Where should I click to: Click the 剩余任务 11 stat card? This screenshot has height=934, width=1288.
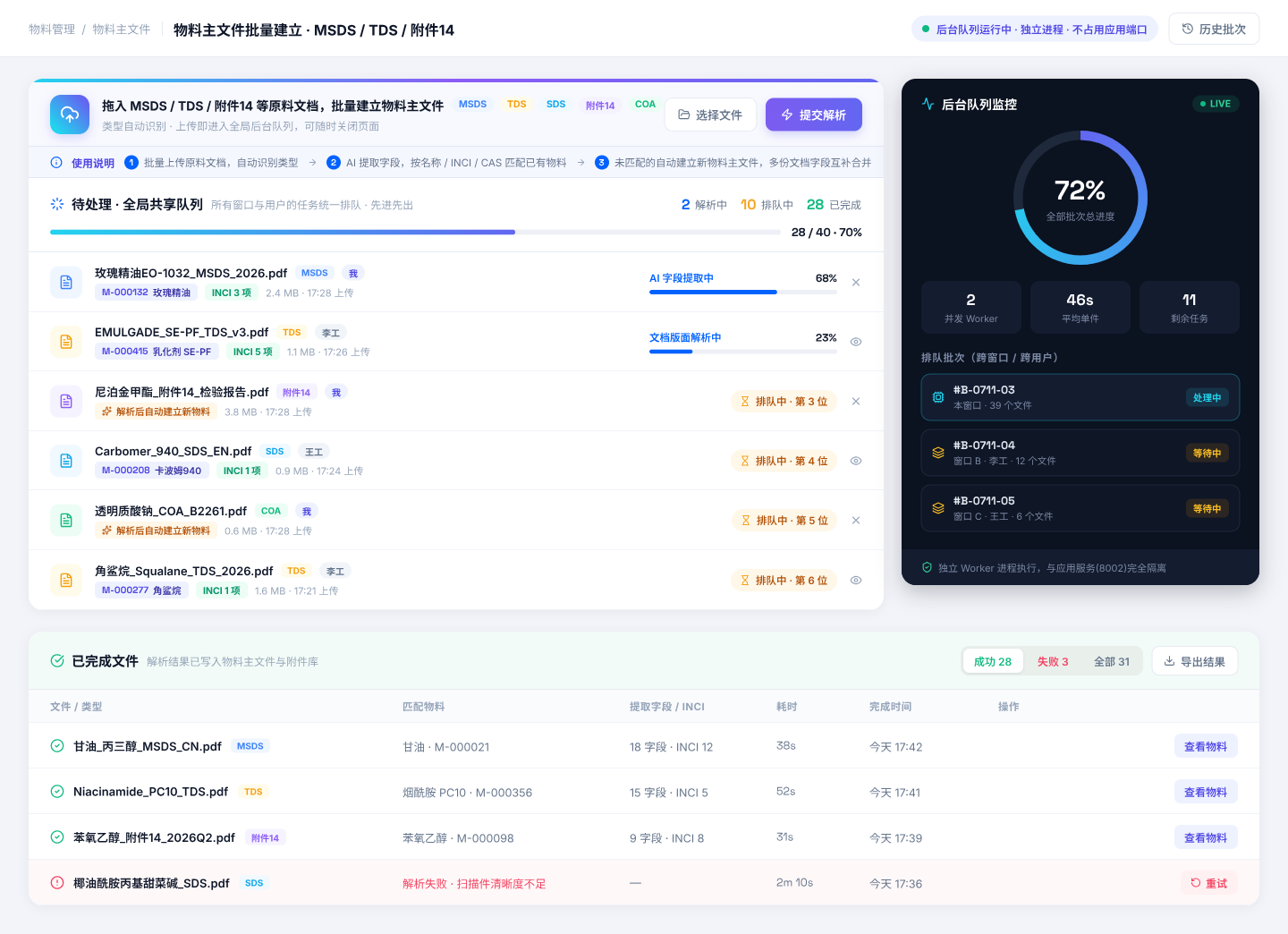pyautogui.click(x=1190, y=307)
